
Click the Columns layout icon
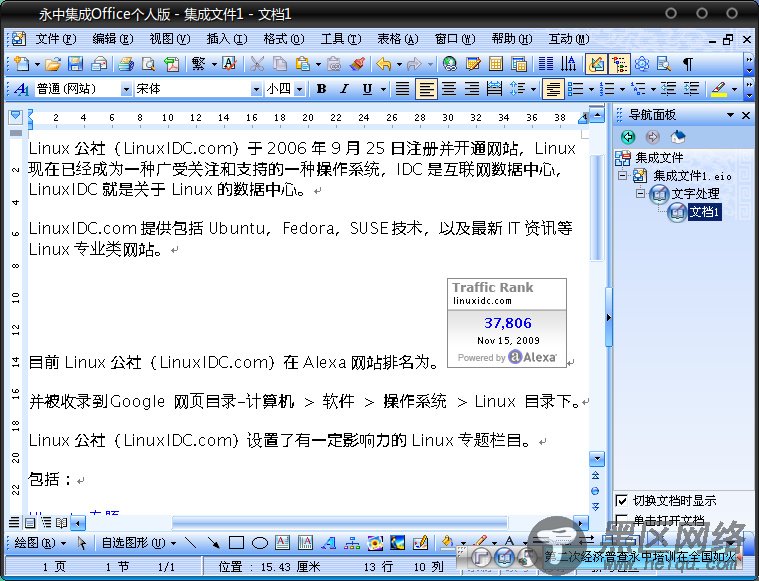click(546, 64)
